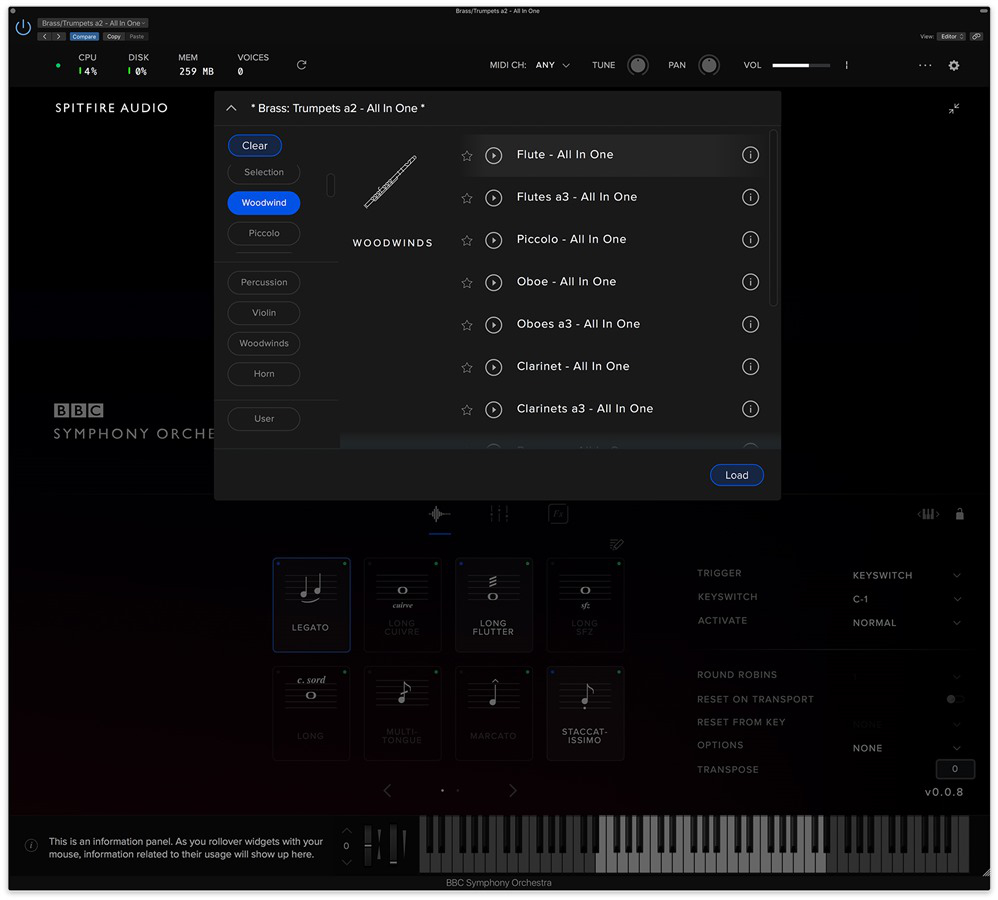The image size is (998, 900).
Task: Favorite Flute - All In One with star
Action: (x=467, y=155)
